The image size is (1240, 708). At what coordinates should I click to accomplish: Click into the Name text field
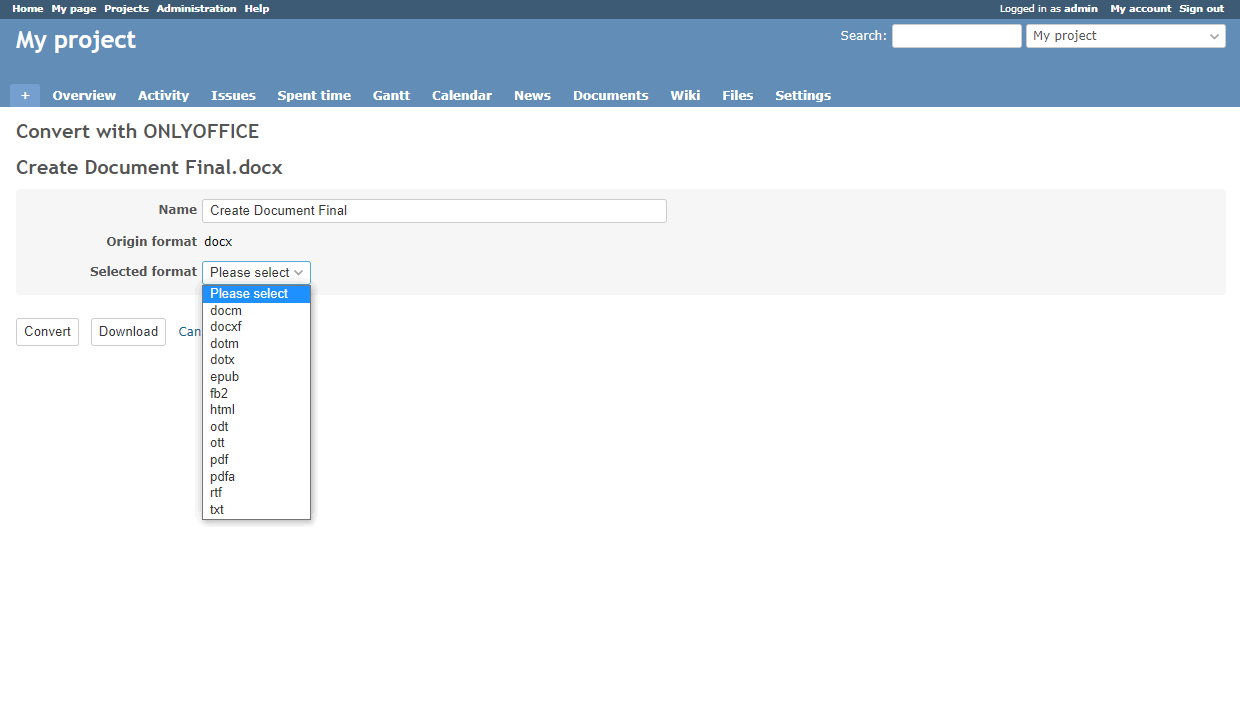(434, 211)
